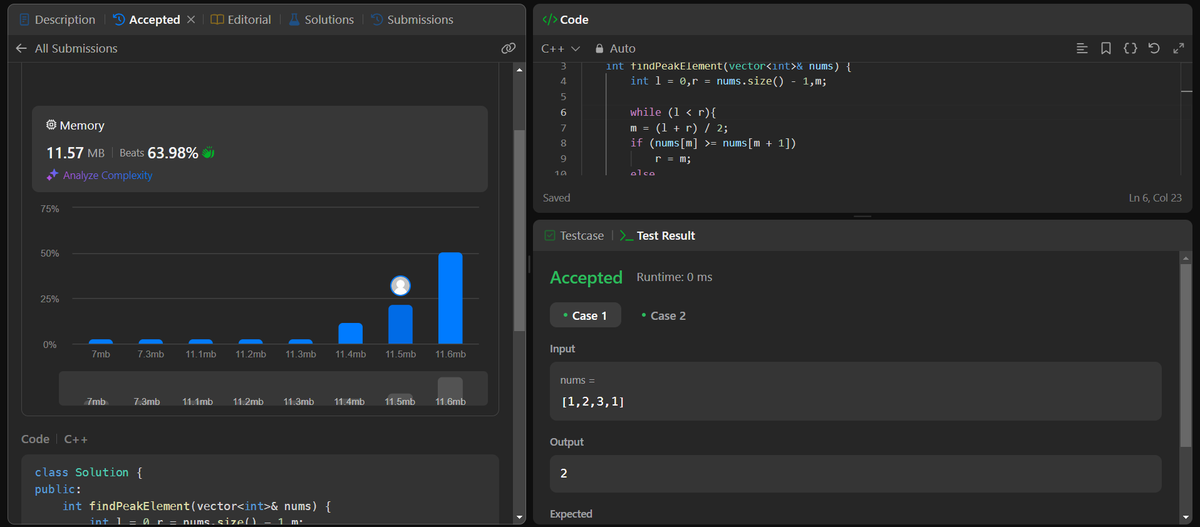This screenshot has height=527, width=1200.
Task: Click the left panel vertical scrollbar
Action: click(518, 230)
